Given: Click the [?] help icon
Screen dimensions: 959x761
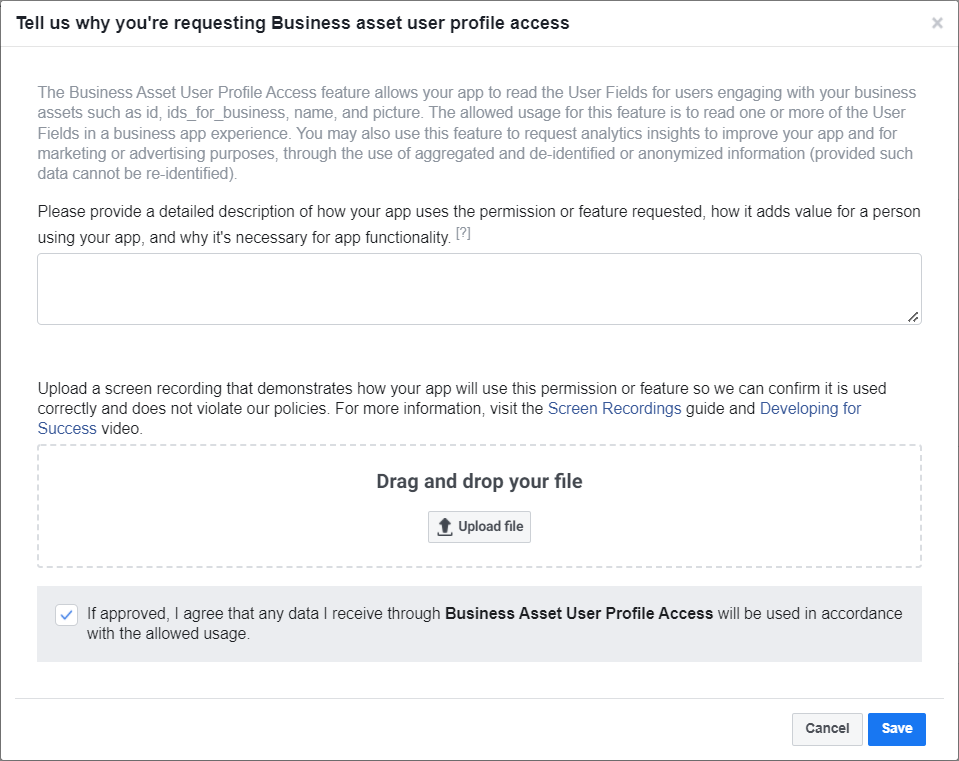Looking at the screenshot, I should click(x=463, y=234).
